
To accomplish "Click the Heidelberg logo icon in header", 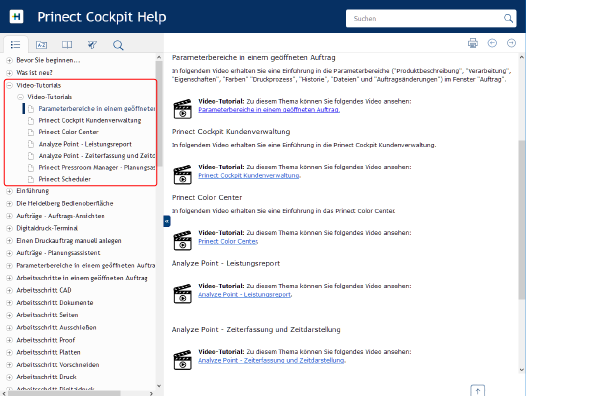I will coord(16,17).
